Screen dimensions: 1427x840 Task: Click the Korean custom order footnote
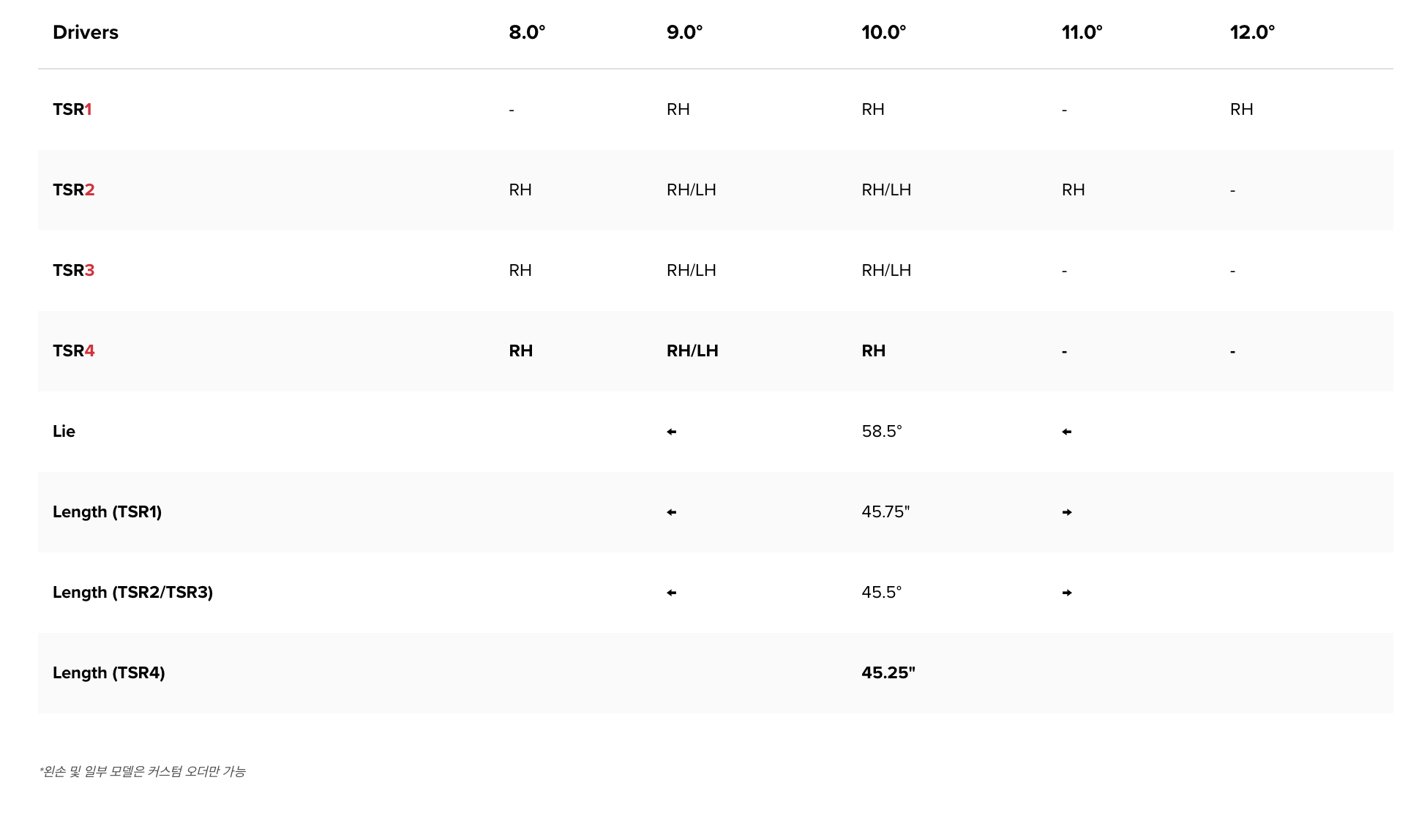[x=143, y=771]
